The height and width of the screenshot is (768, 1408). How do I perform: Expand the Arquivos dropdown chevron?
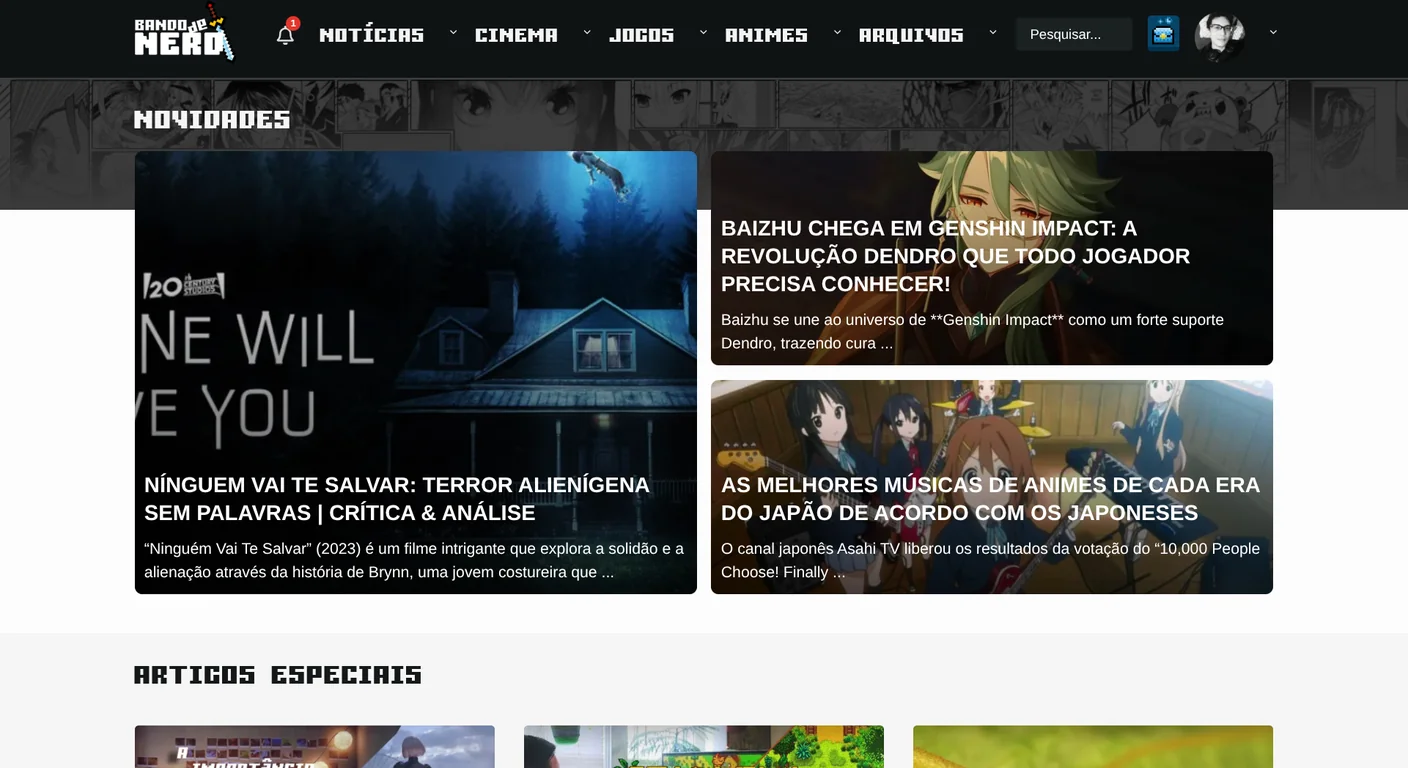tap(993, 32)
